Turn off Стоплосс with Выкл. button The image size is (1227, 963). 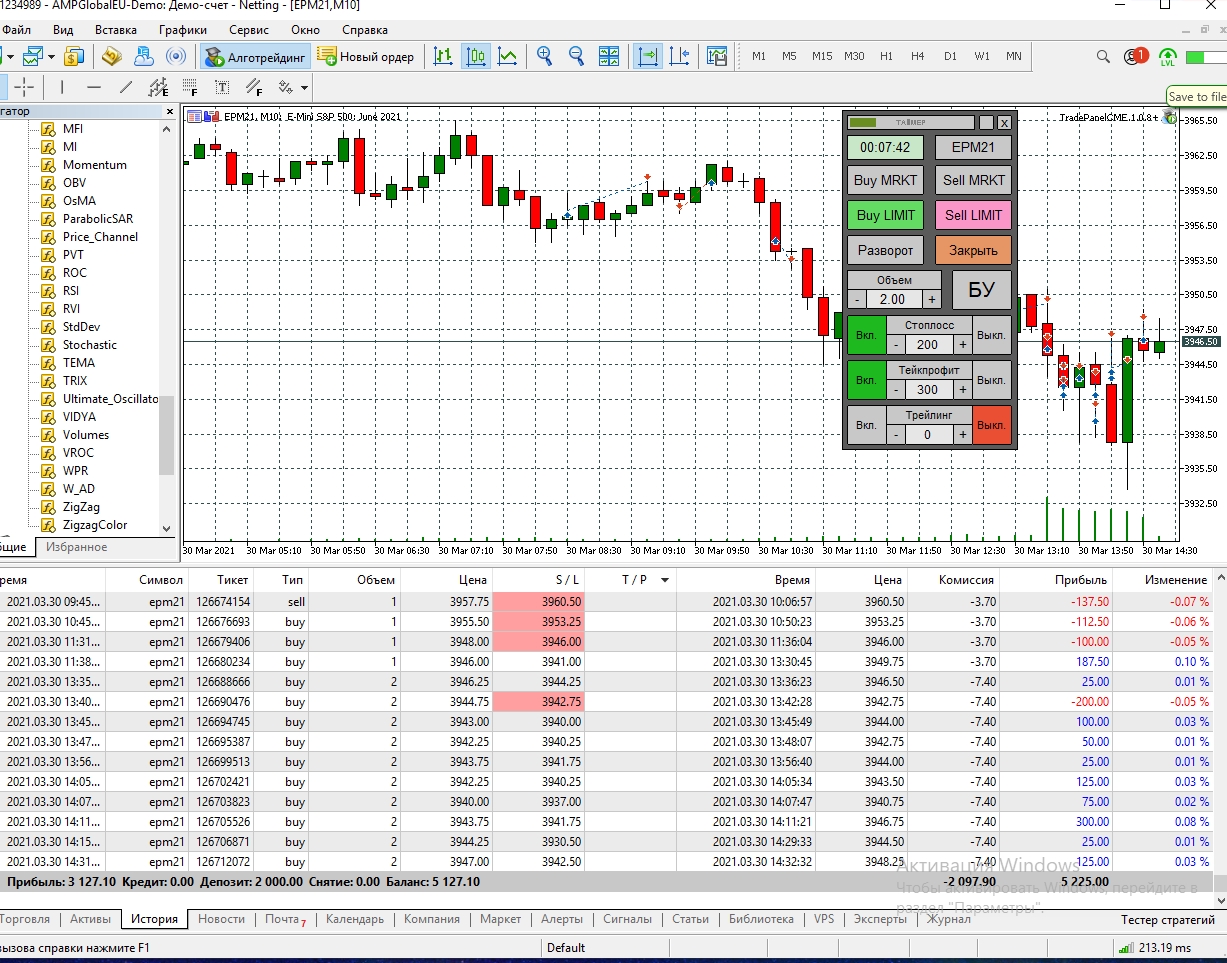(x=992, y=335)
